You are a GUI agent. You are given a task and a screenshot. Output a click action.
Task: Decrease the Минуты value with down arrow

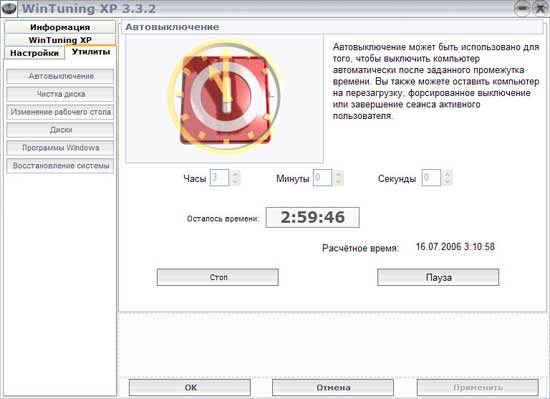tap(339, 182)
